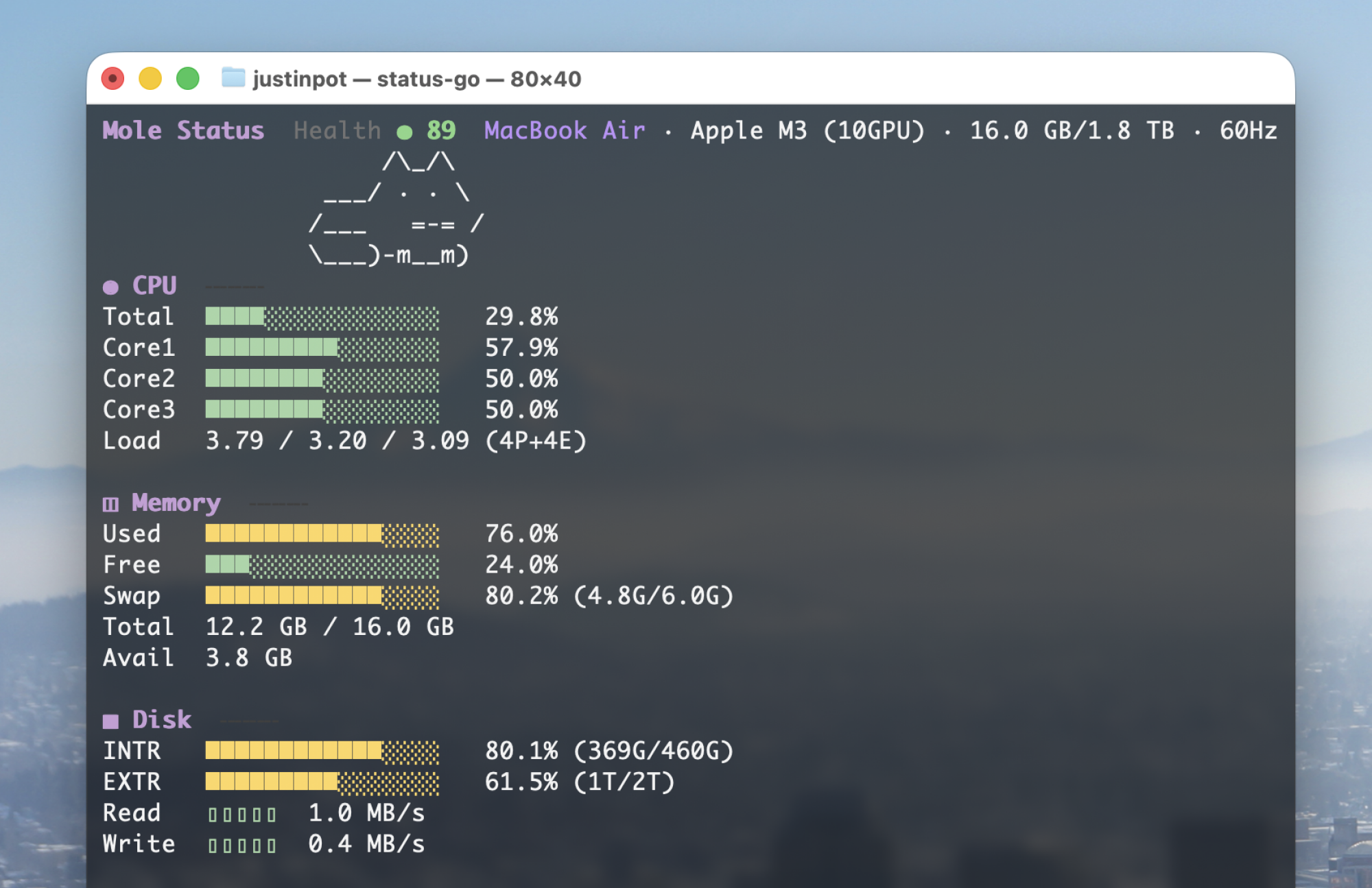The height and width of the screenshot is (888, 1372).
Task: Click the green Health status dot
Action: (405, 132)
